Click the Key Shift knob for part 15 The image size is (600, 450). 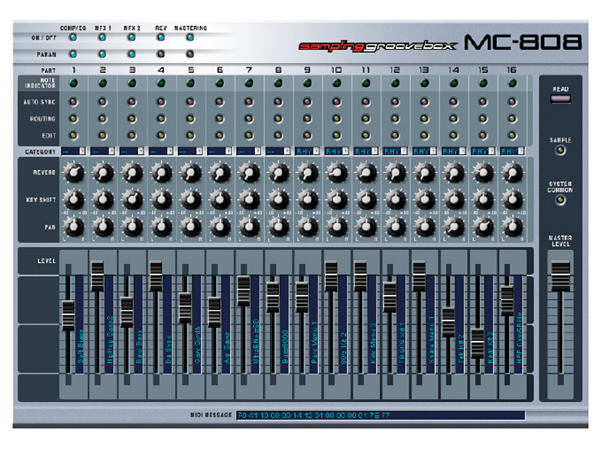click(x=483, y=200)
